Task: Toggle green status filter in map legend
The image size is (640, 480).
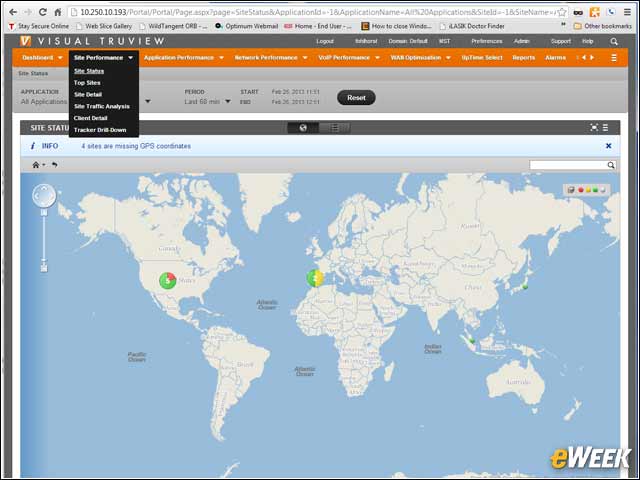Action: click(x=596, y=190)
